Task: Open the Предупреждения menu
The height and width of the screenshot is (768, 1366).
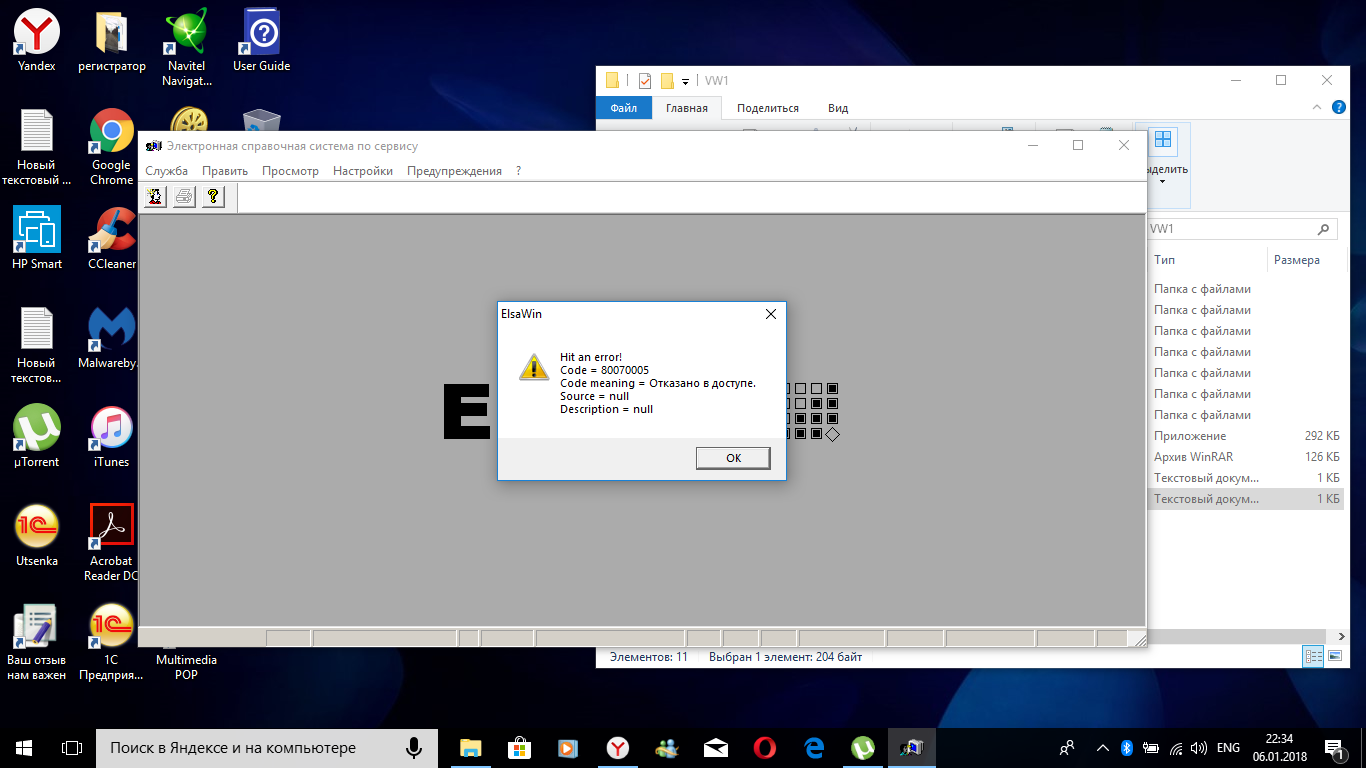Action: (454, 171)
